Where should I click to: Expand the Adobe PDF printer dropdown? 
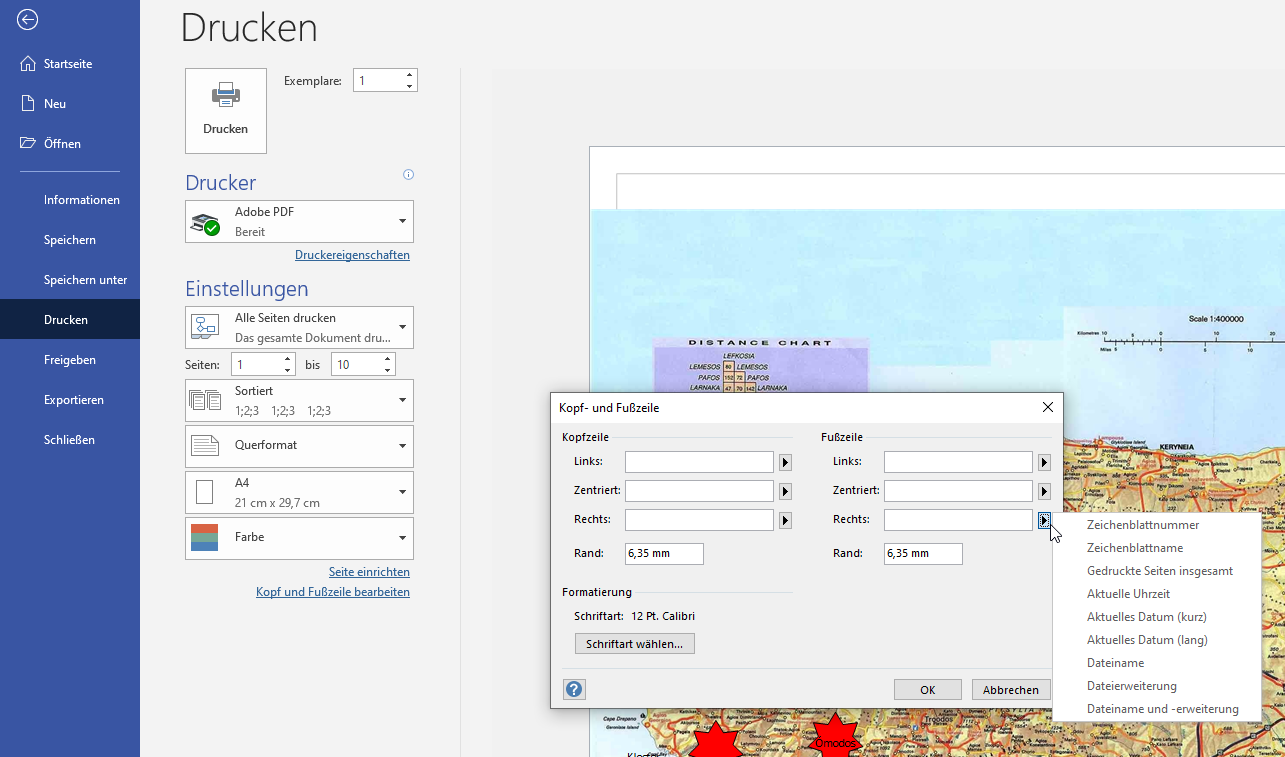(x=402, y=221)
